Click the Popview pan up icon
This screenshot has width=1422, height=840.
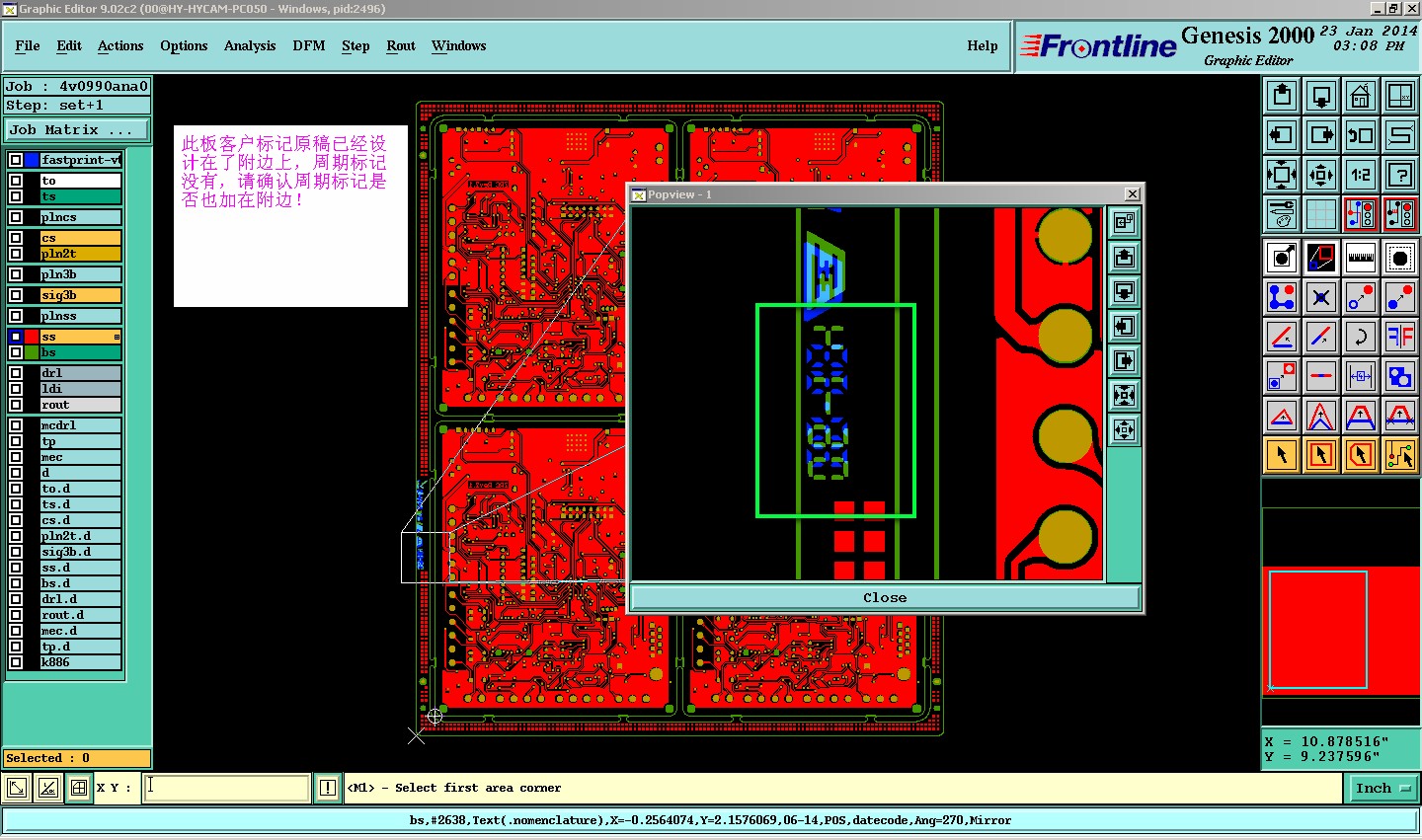click(x=1124, y=258)
